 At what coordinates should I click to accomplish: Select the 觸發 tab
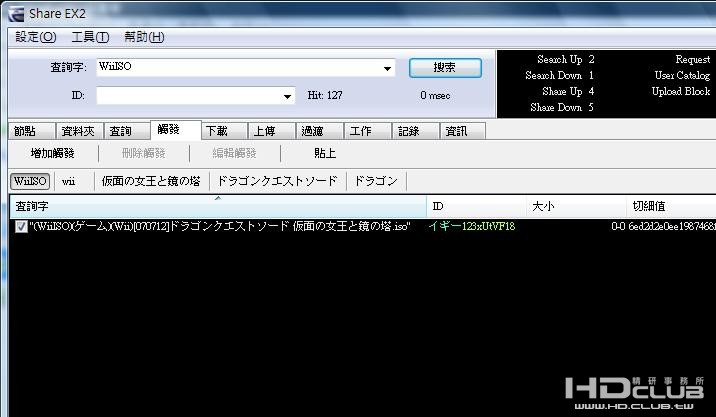coord(176,130)
